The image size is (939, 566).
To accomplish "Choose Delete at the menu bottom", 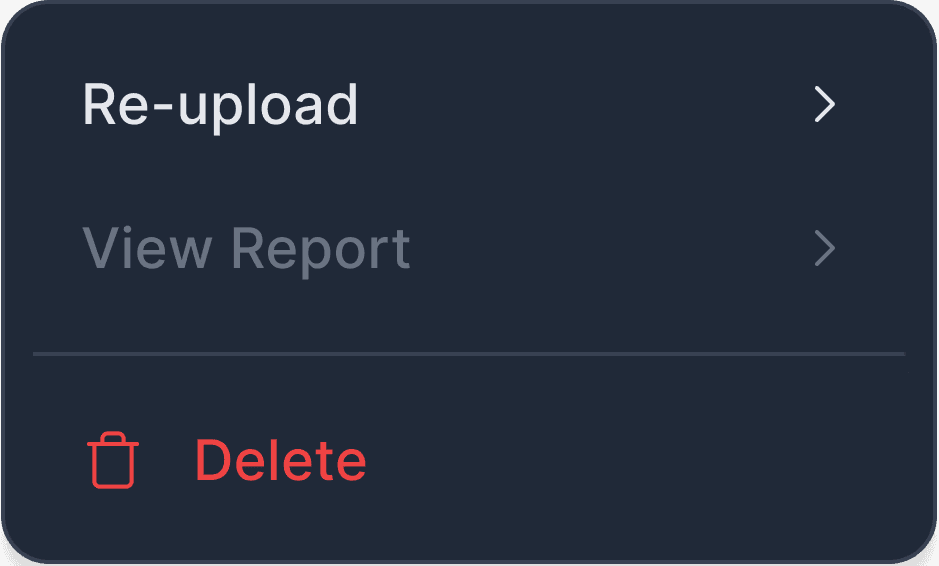I will pyautogui.click(x=469, y=460).
